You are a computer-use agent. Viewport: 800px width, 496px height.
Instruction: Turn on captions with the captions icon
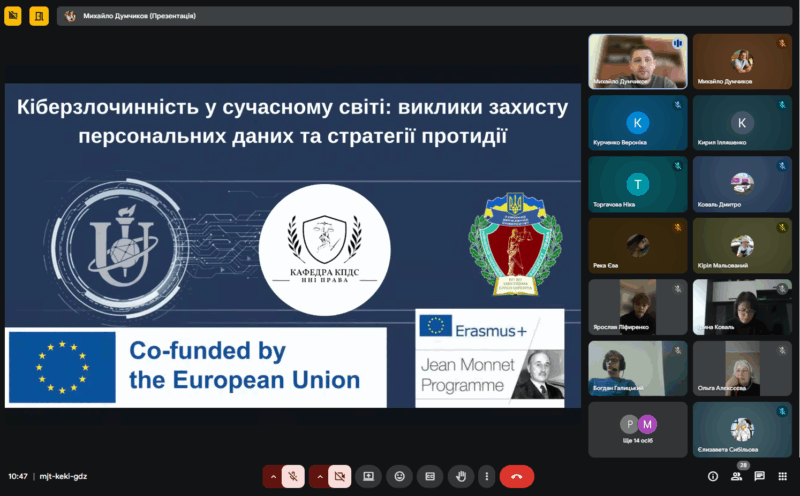(430, 477)
